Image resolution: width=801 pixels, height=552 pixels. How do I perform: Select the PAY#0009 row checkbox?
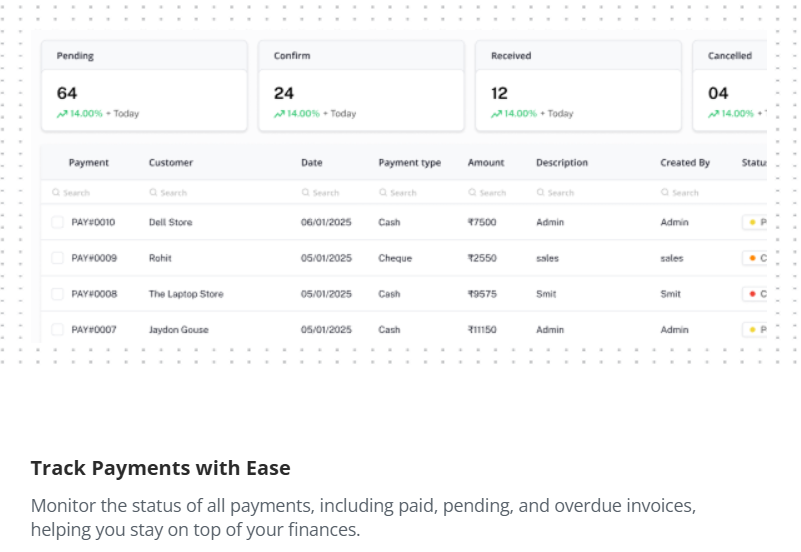pos(57,258)
